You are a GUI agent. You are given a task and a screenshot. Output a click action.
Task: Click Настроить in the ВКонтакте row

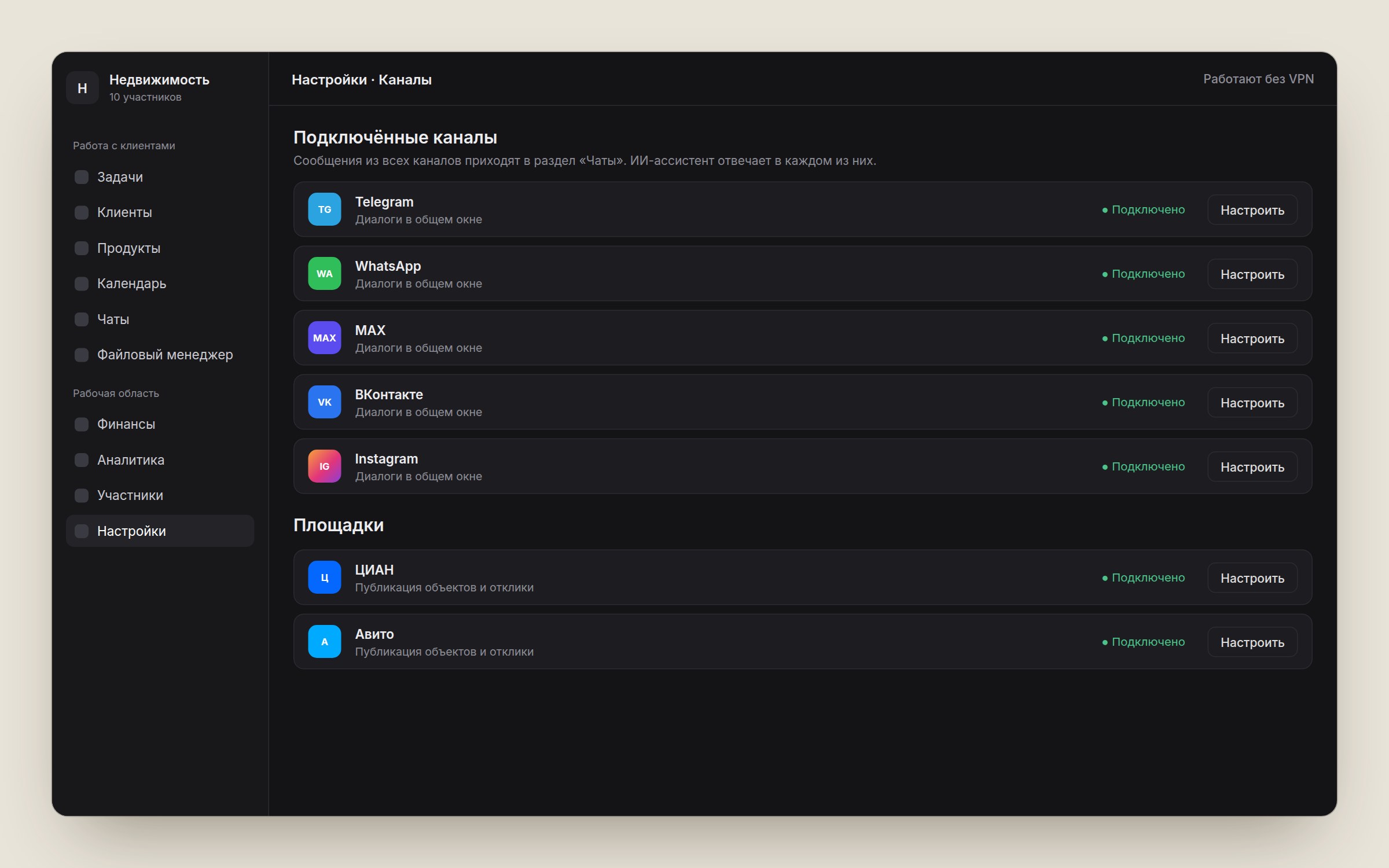[1252, 402]
